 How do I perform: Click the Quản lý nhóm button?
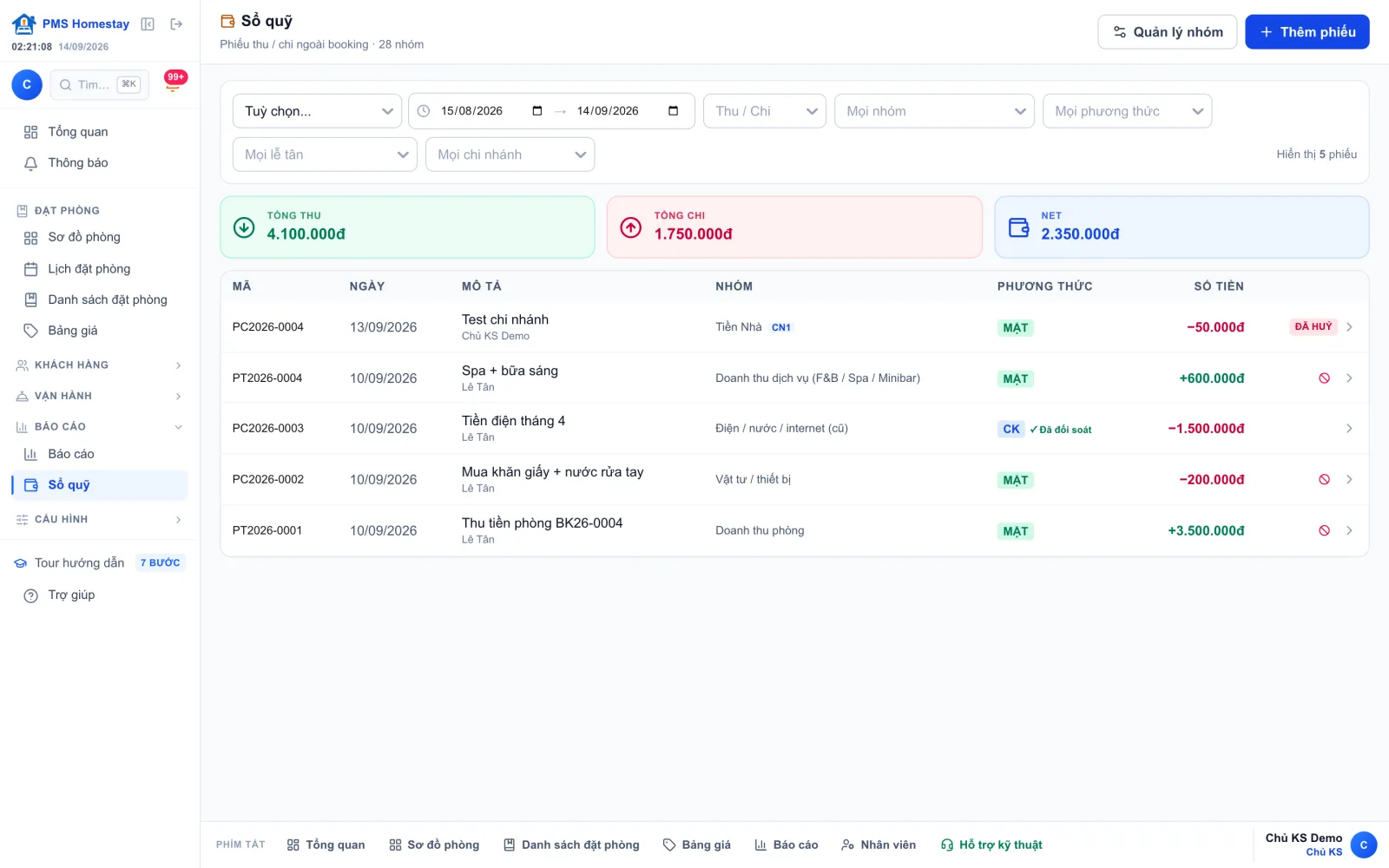[1167, 32]
